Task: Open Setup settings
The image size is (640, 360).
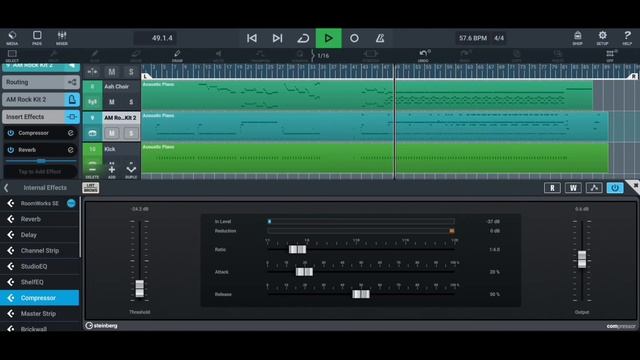Action: (x=602, y=38)
